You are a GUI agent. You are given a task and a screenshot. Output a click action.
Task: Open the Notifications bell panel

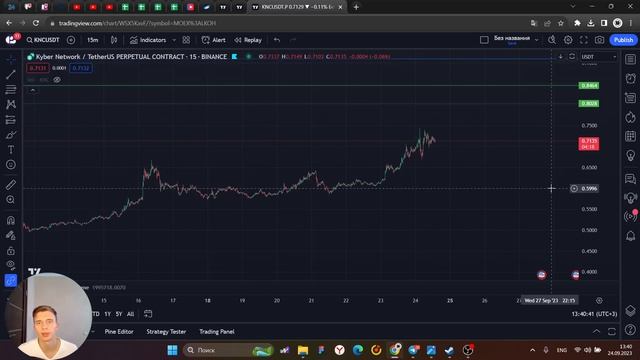click(631, 236)
